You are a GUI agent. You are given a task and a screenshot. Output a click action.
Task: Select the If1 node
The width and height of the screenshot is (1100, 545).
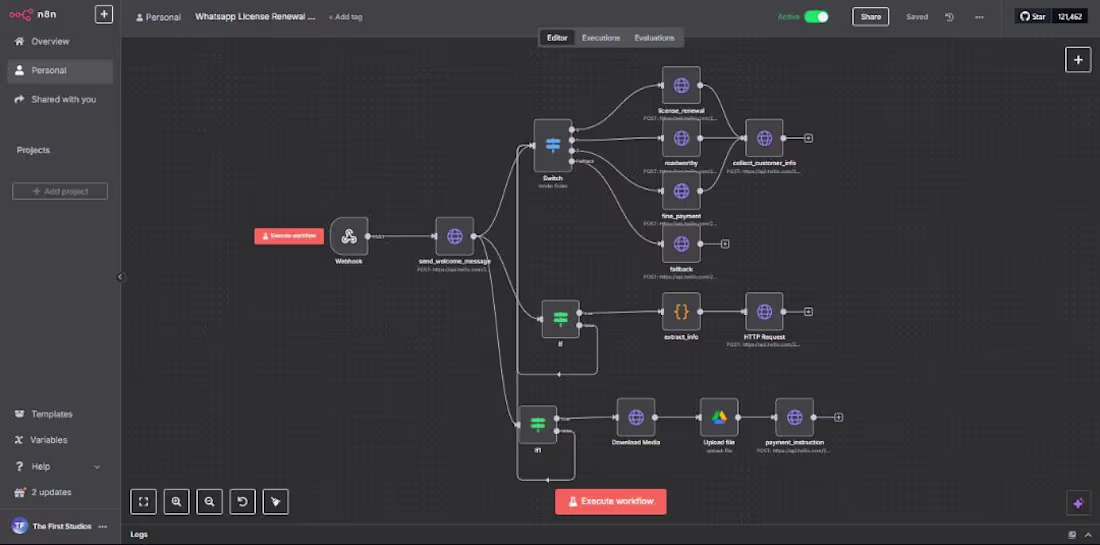pos(538,424)
